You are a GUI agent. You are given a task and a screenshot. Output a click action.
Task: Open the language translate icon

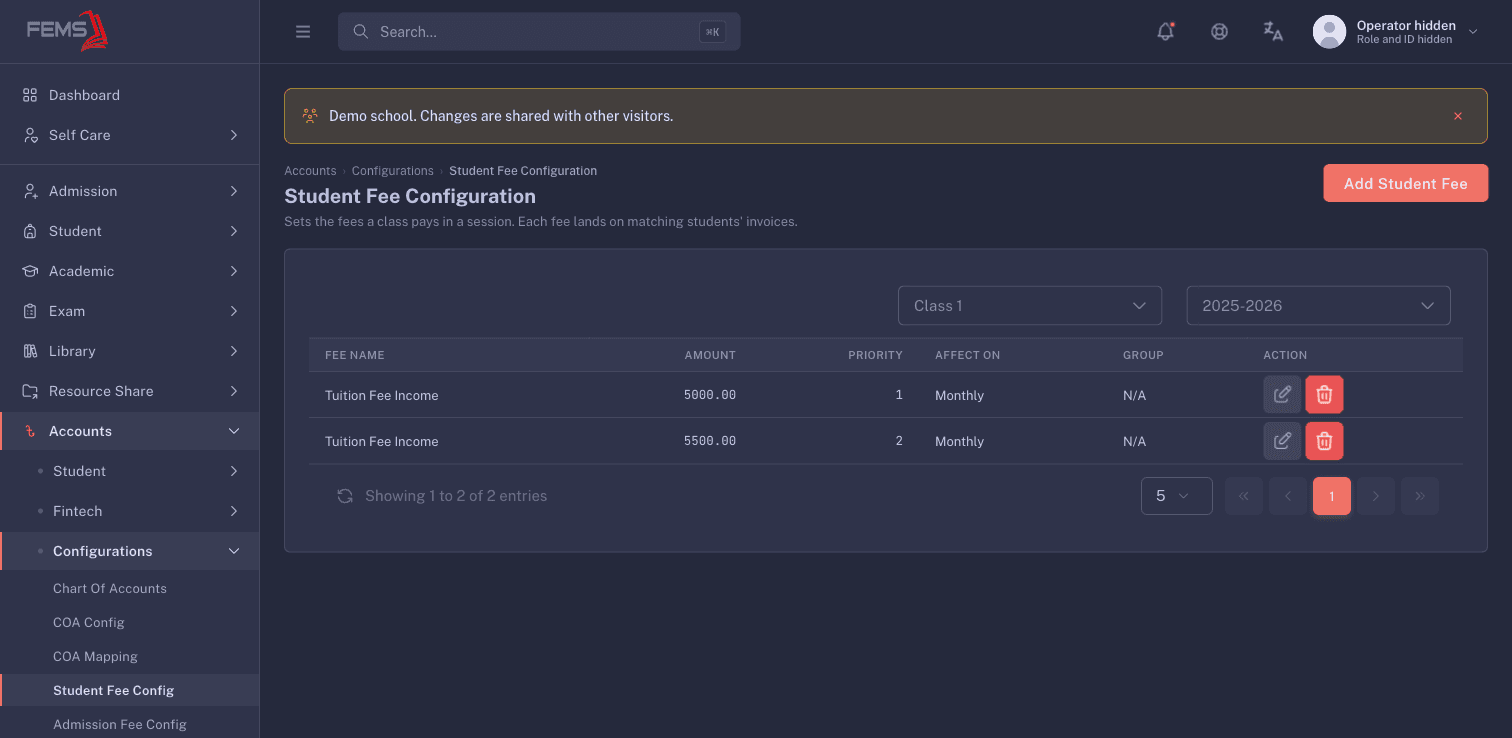pos(1273,32)
